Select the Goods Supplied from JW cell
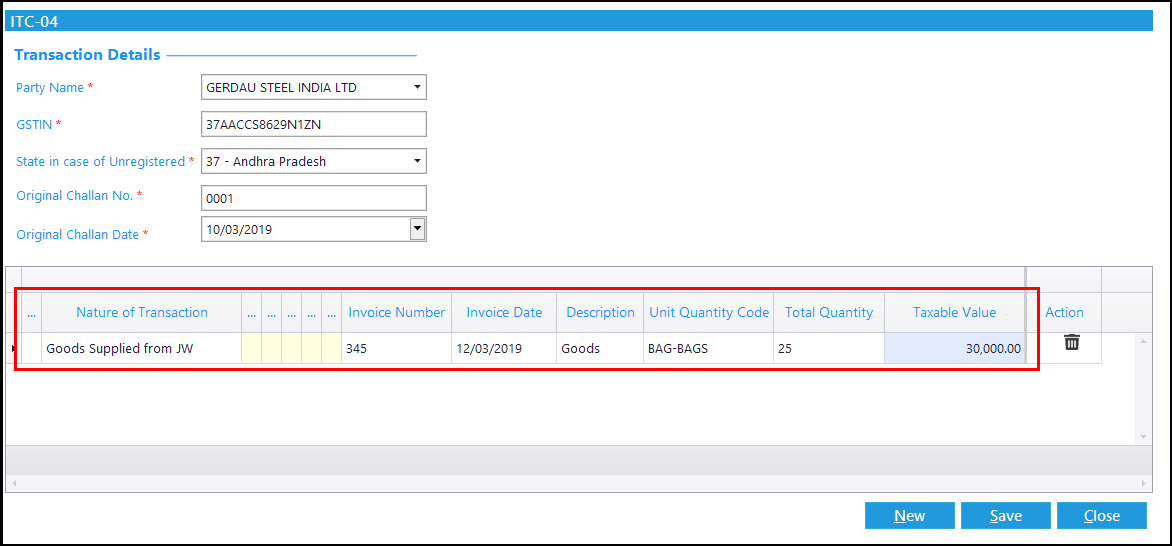 [141, 349]
